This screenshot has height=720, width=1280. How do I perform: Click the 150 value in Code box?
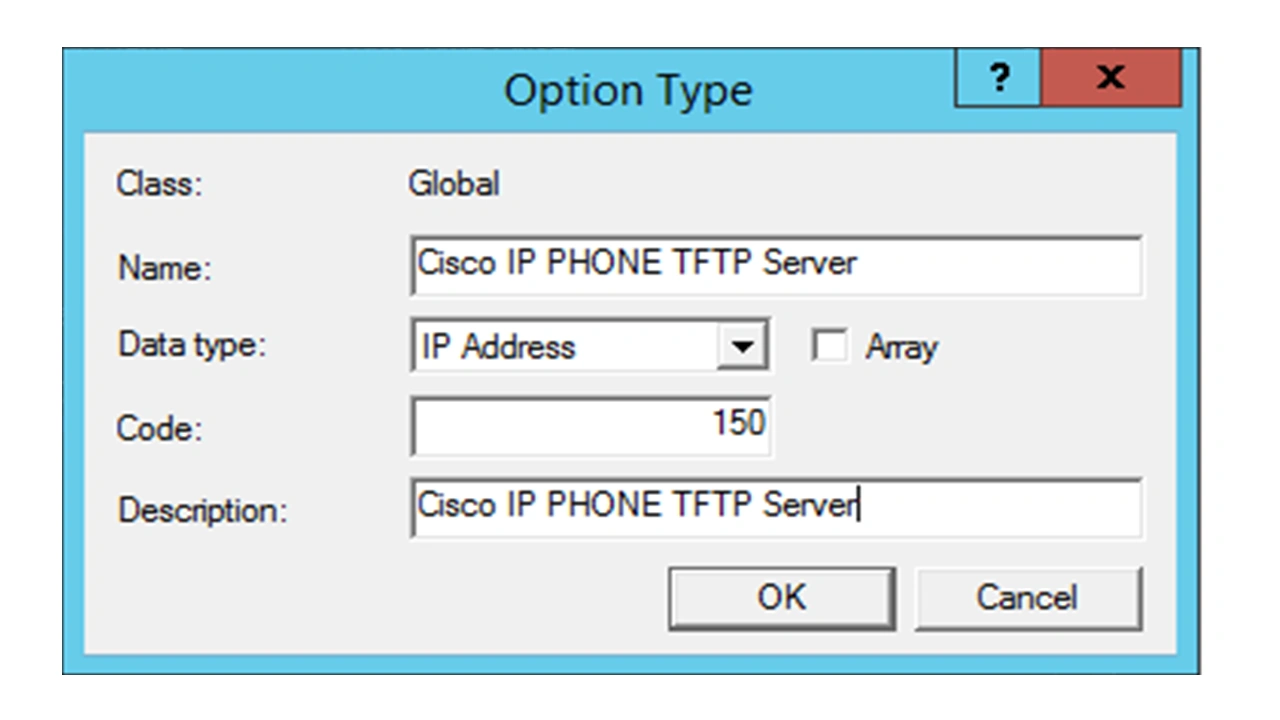point(738,423)
